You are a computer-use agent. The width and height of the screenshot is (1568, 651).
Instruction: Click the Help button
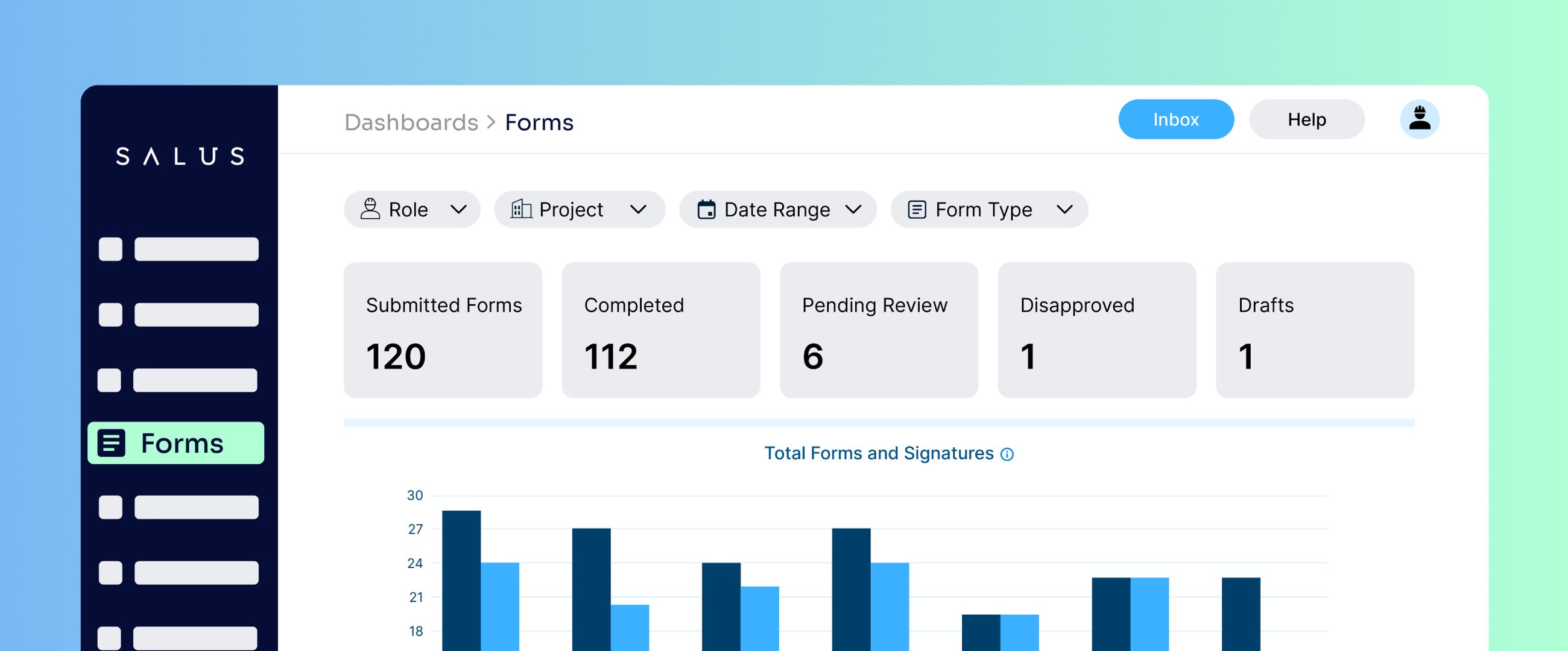[x=1306, y=119]
